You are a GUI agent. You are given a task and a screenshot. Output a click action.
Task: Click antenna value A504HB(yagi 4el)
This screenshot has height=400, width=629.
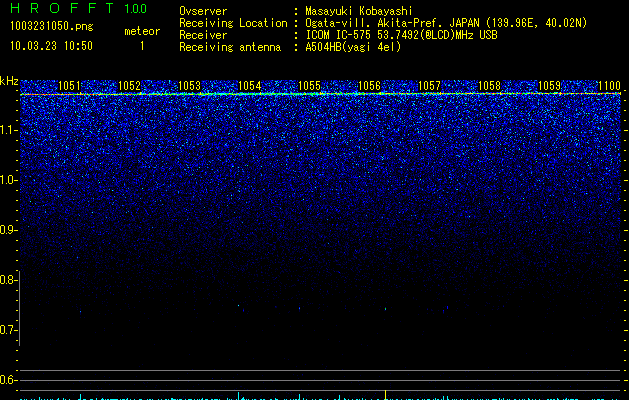click(x=353, y=47)
